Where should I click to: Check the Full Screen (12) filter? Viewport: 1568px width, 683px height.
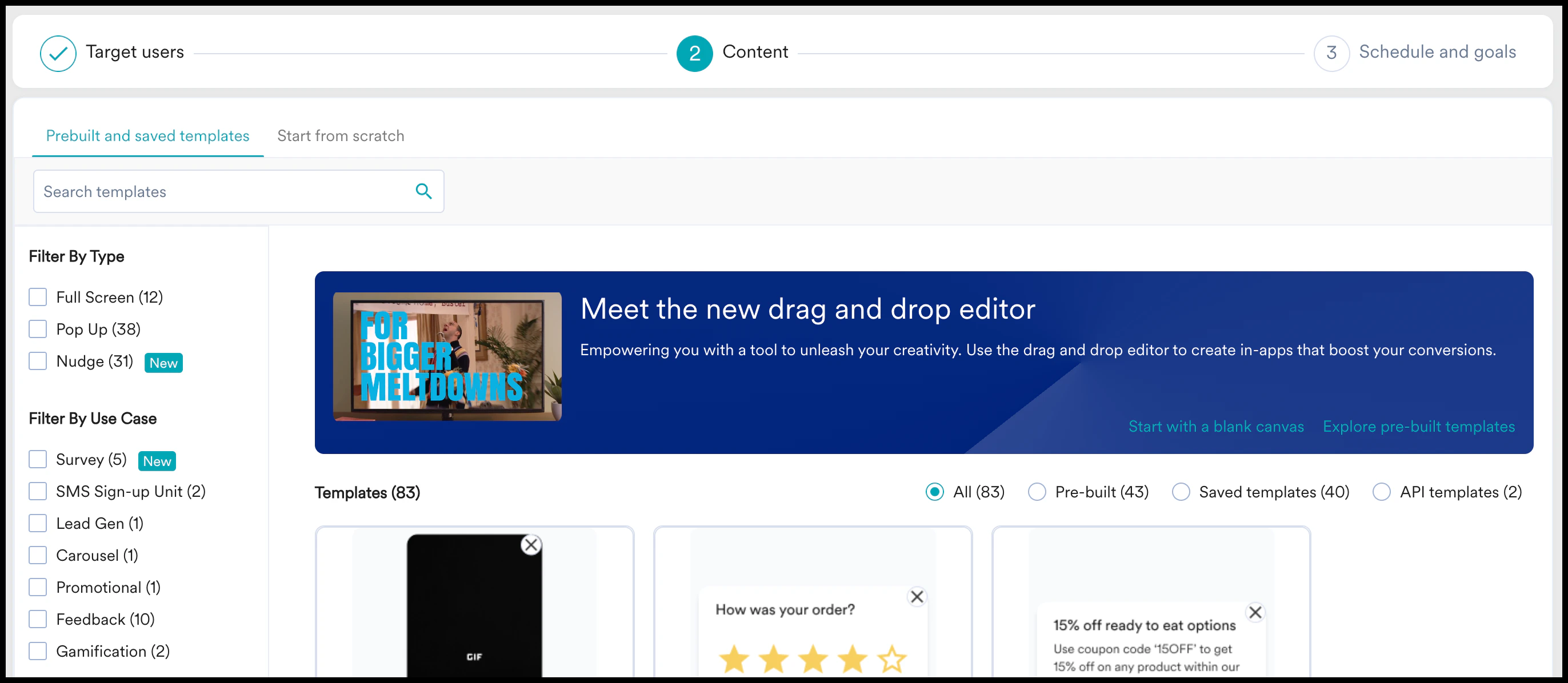(38, 297)
